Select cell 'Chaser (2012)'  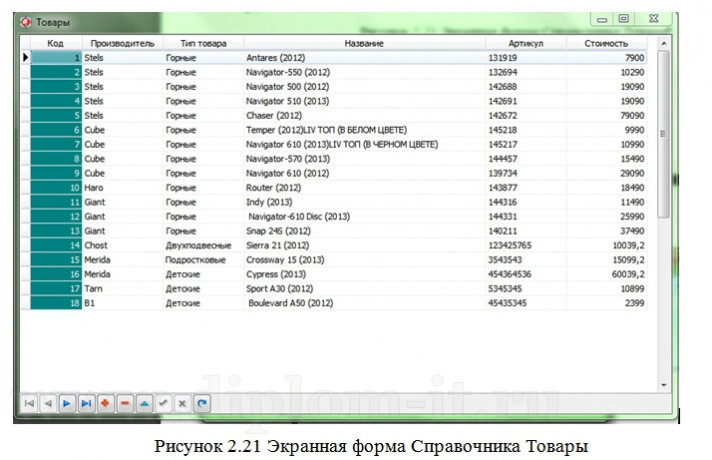(364, 115)
